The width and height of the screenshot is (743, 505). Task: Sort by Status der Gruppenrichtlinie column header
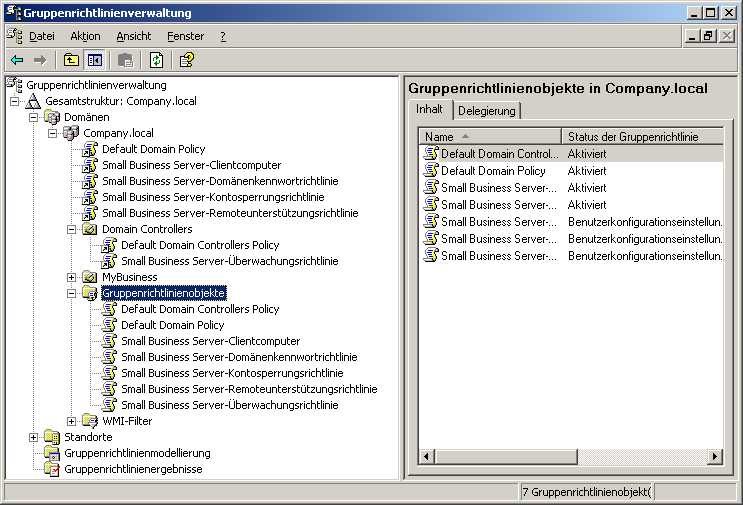(643, 136)
